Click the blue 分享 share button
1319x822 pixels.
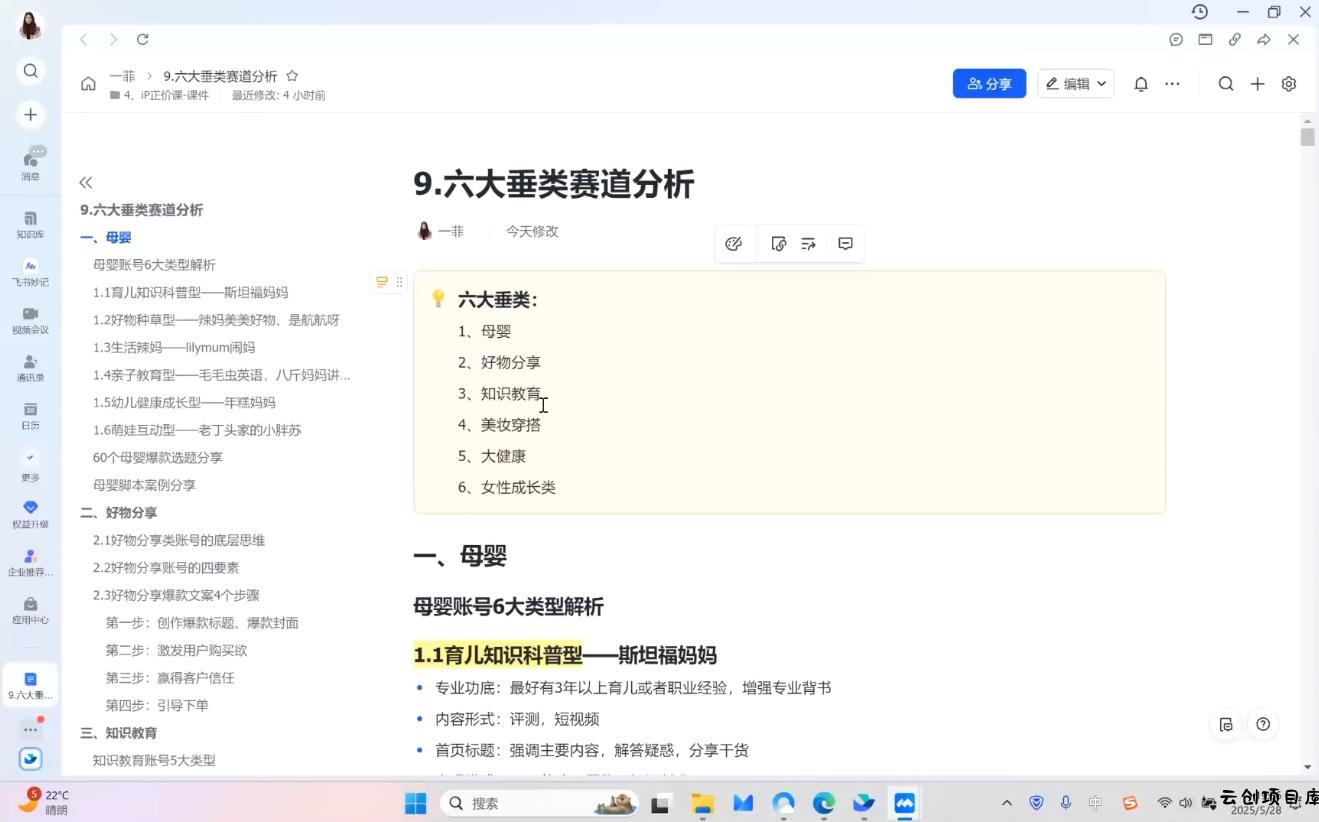(x=989, y=84)
